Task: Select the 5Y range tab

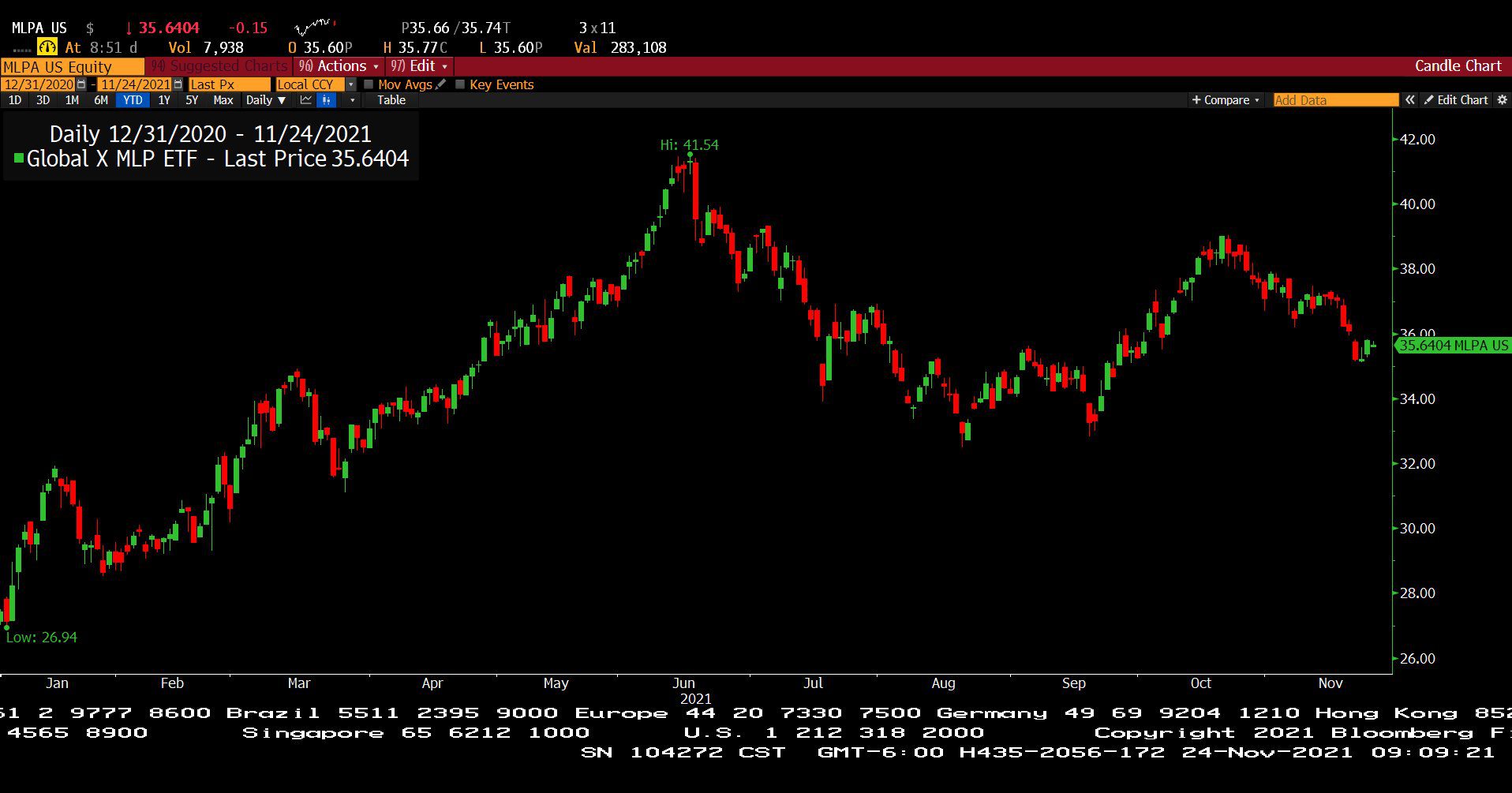Action: click(192, 100)
